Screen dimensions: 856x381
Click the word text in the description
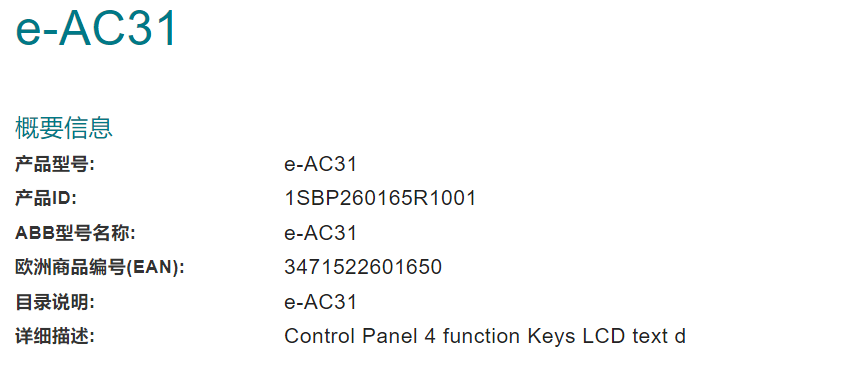[650, 336]
